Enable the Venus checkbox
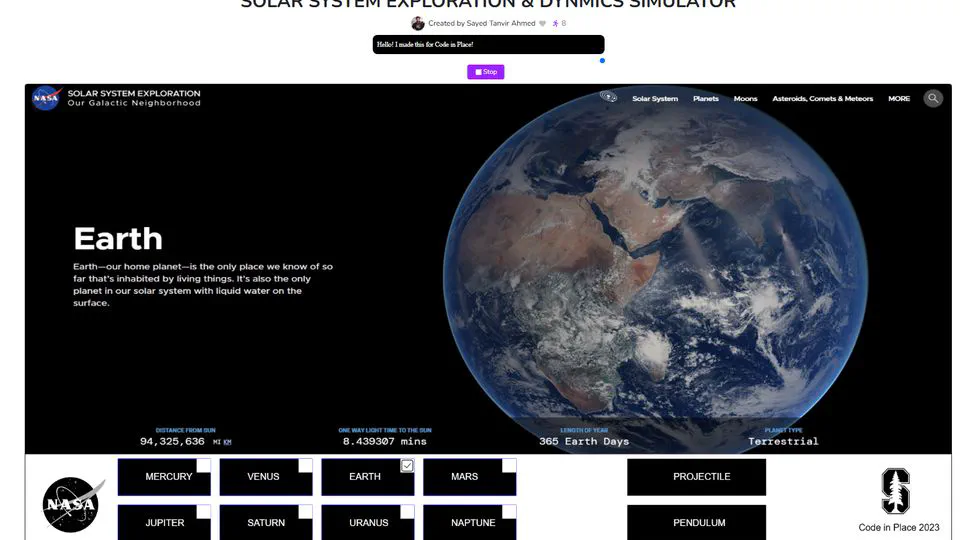 click(x=305, y=465)
